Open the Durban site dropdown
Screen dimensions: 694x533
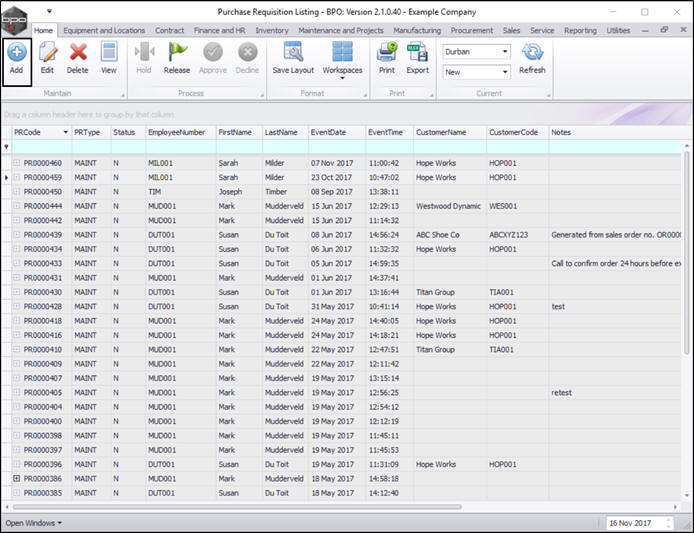[504, 51]
